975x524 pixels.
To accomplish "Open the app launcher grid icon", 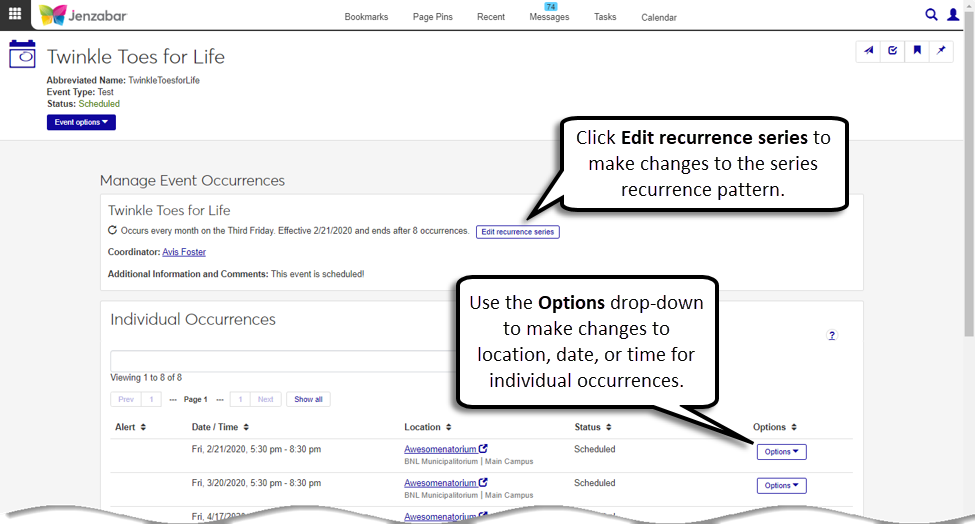I will tap(15, 15).
